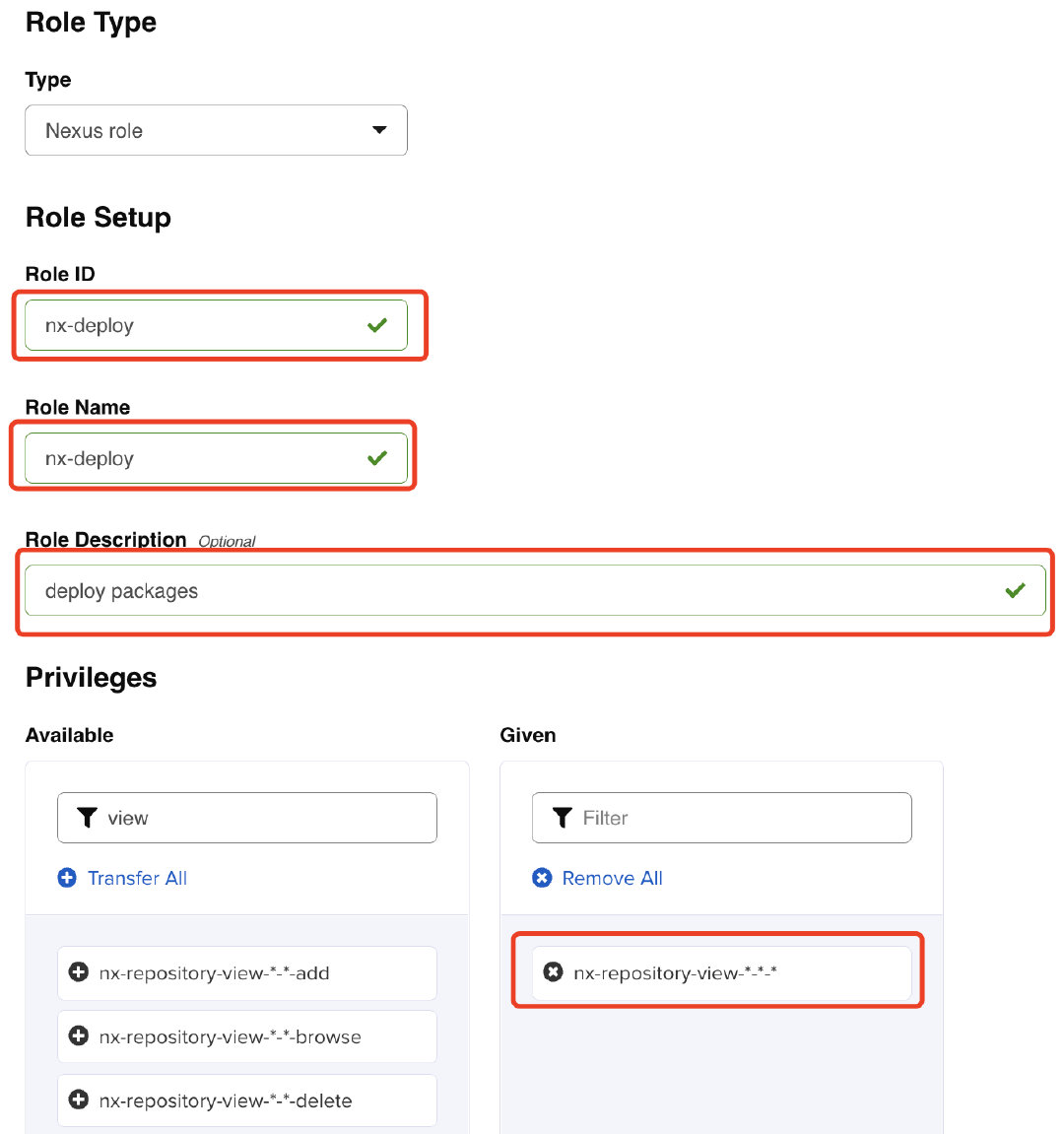Click the x icon beside Remove All
The height and width of the screenshot is (1134, 1064).
(542, 878)
